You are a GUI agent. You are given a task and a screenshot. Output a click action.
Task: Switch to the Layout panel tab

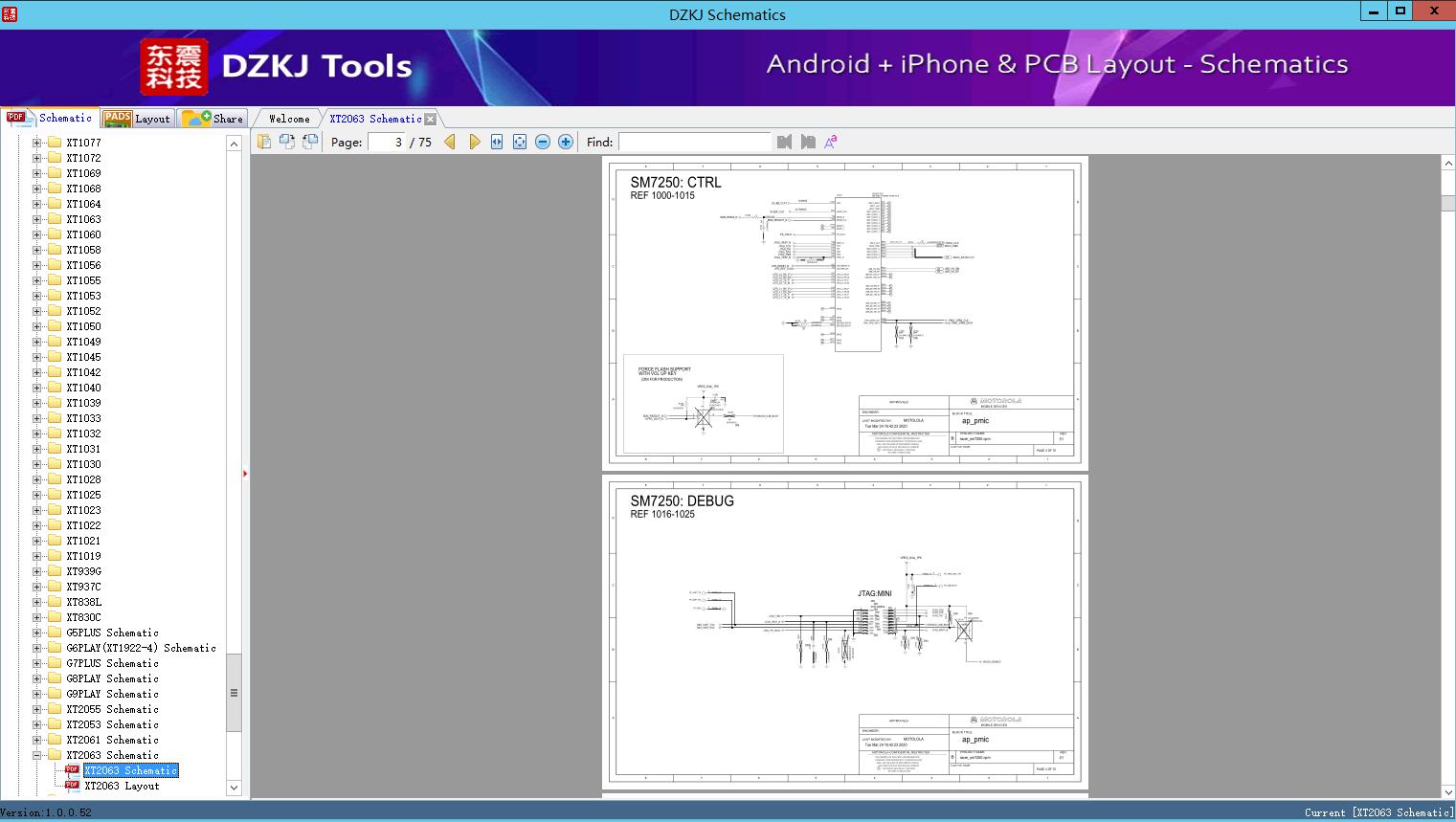coord(137,119)
